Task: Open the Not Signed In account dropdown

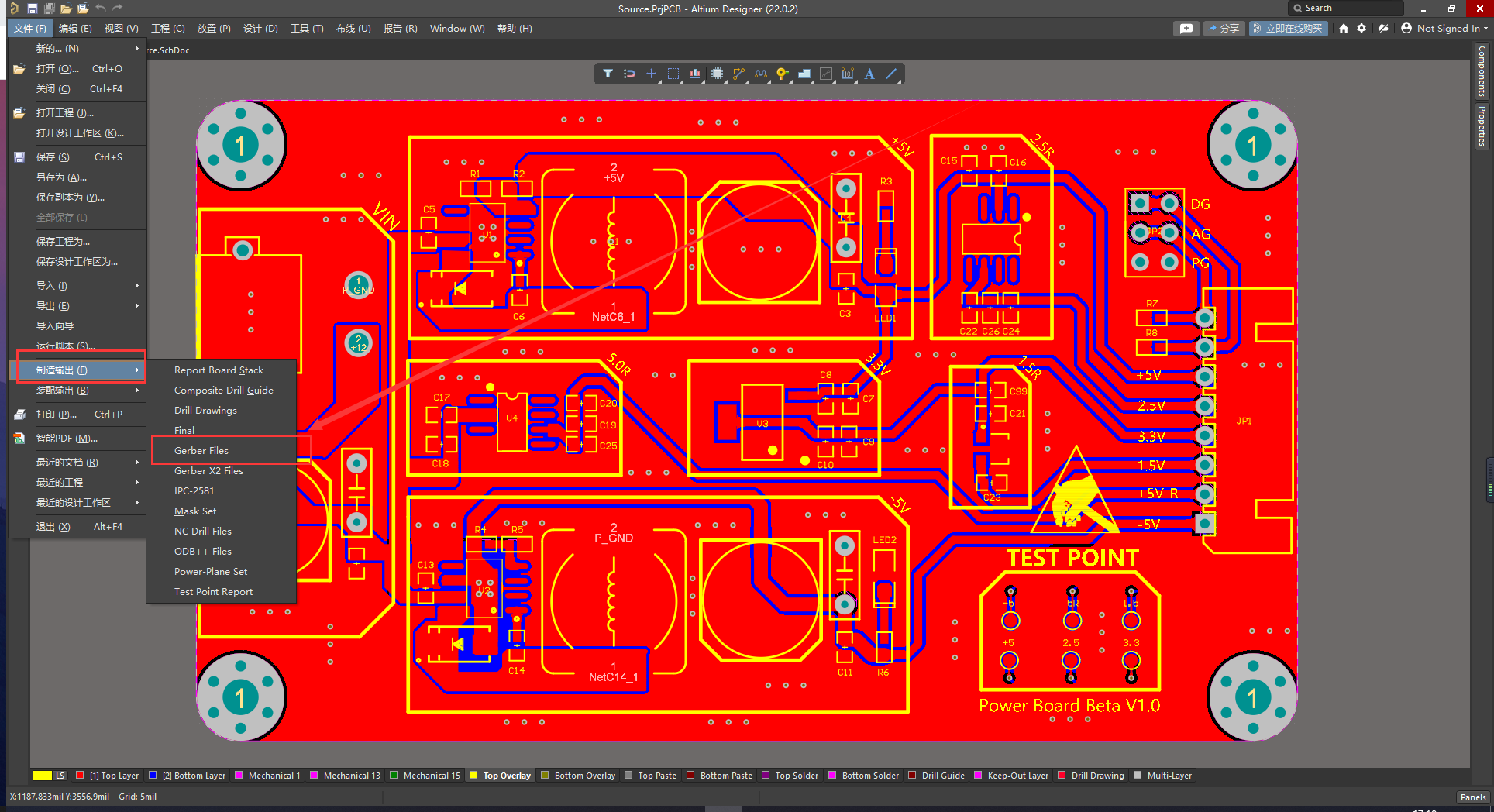Action: (x=1446, y=28)
